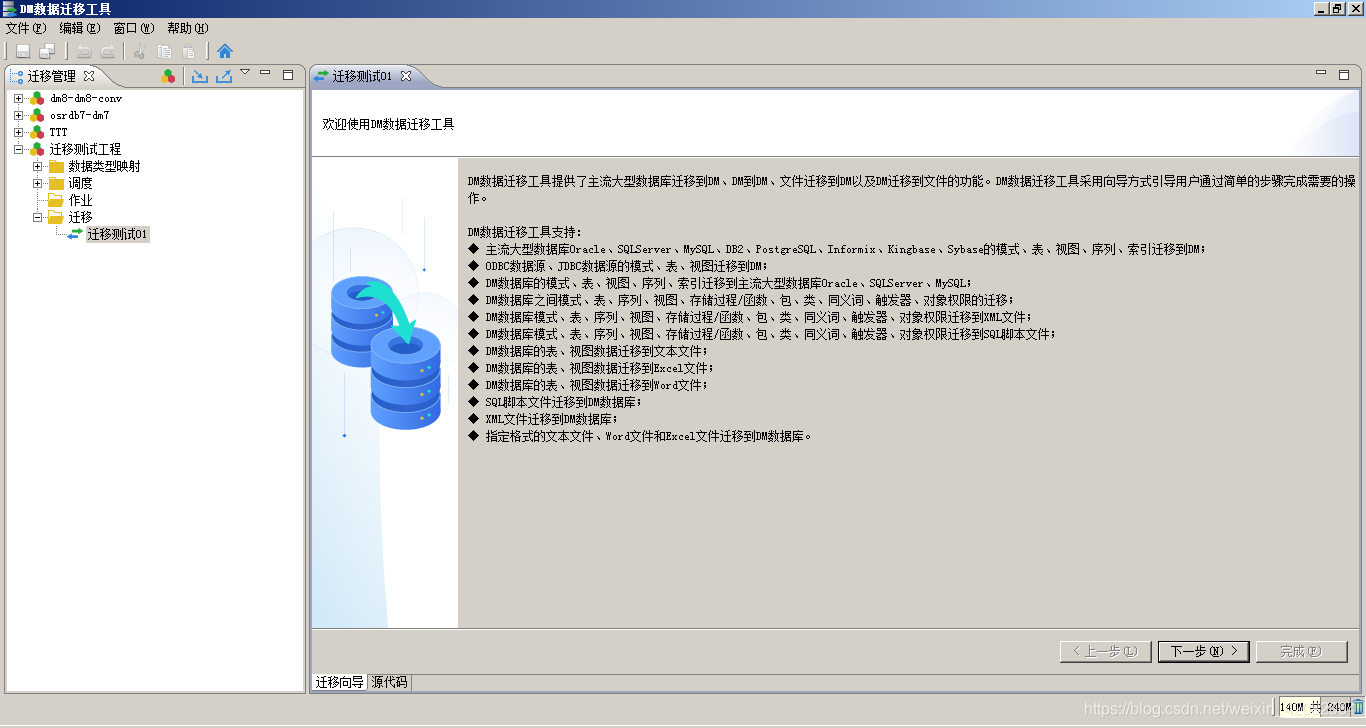Click the Copy toolbar icon
Viewport: 1366px width, 728px height.
coord(164,51)
